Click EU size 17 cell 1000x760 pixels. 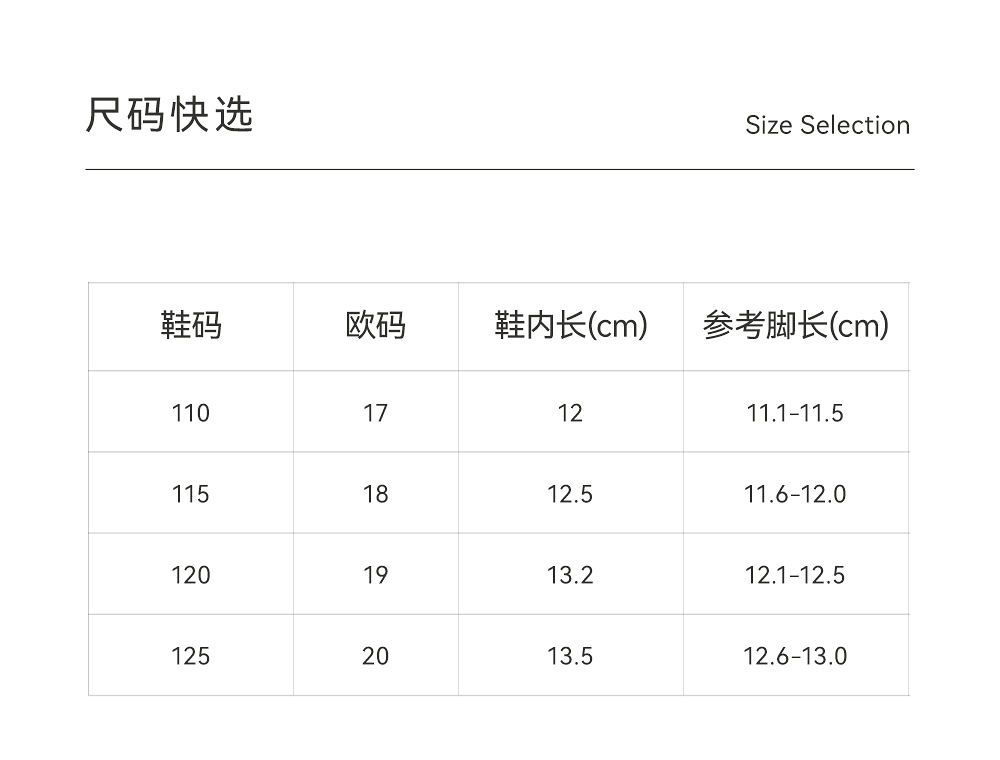[376, 413]
